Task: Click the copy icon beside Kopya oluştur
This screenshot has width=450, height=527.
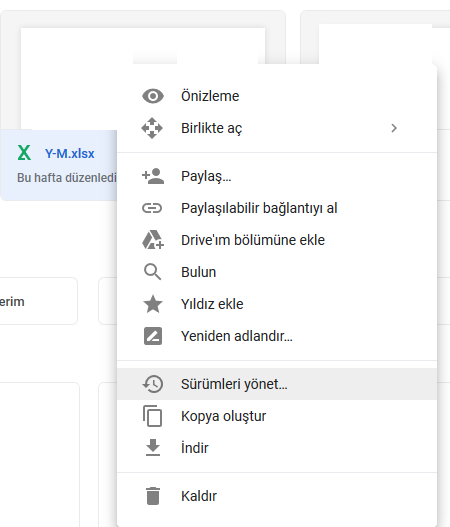Action: [x=152, y=416]
